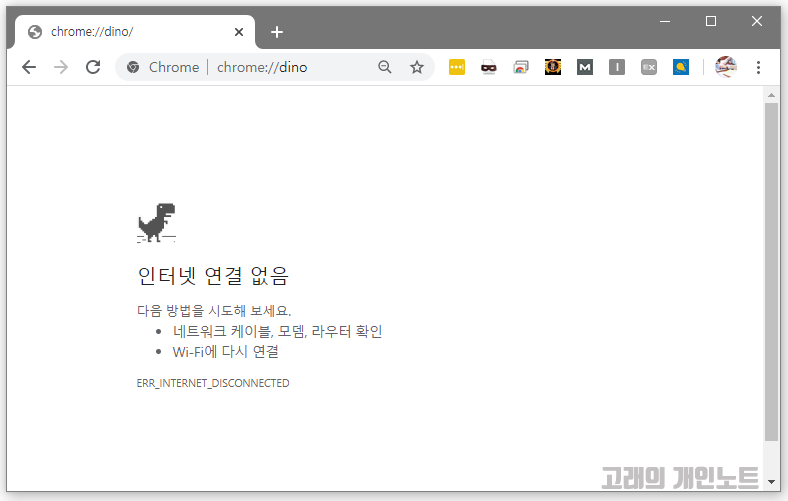Reload the chrome://dino page
This screenshot has height=501, width=788.
pyautogui.click(x=93, y=67)
